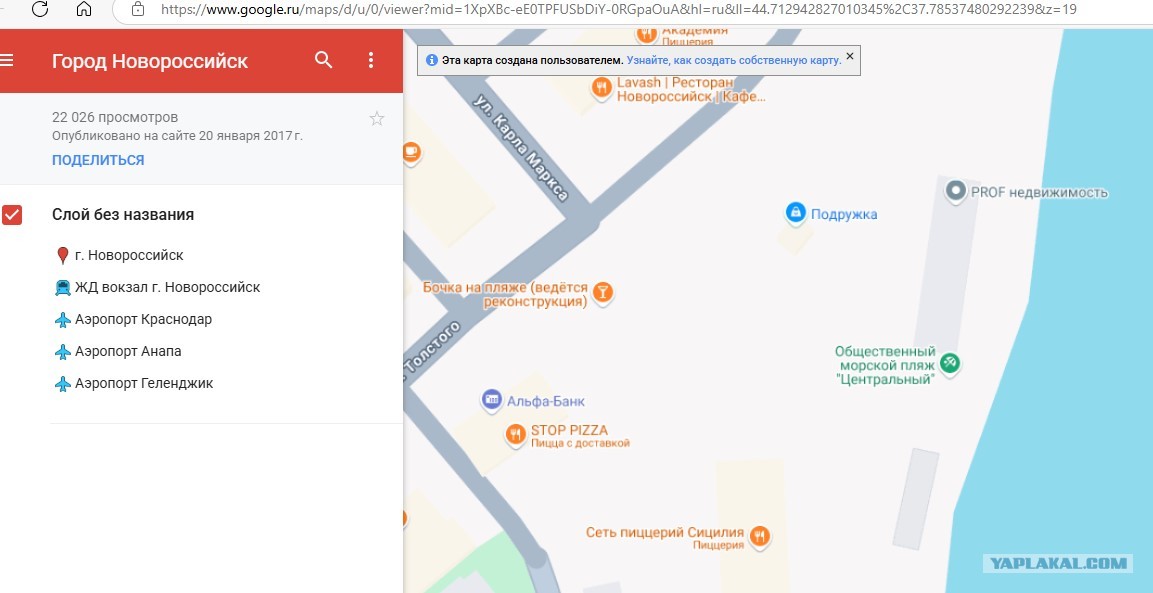
Task: Click the airplane icon beside Аэропорт Анапа
Action: tap(63, 352)
